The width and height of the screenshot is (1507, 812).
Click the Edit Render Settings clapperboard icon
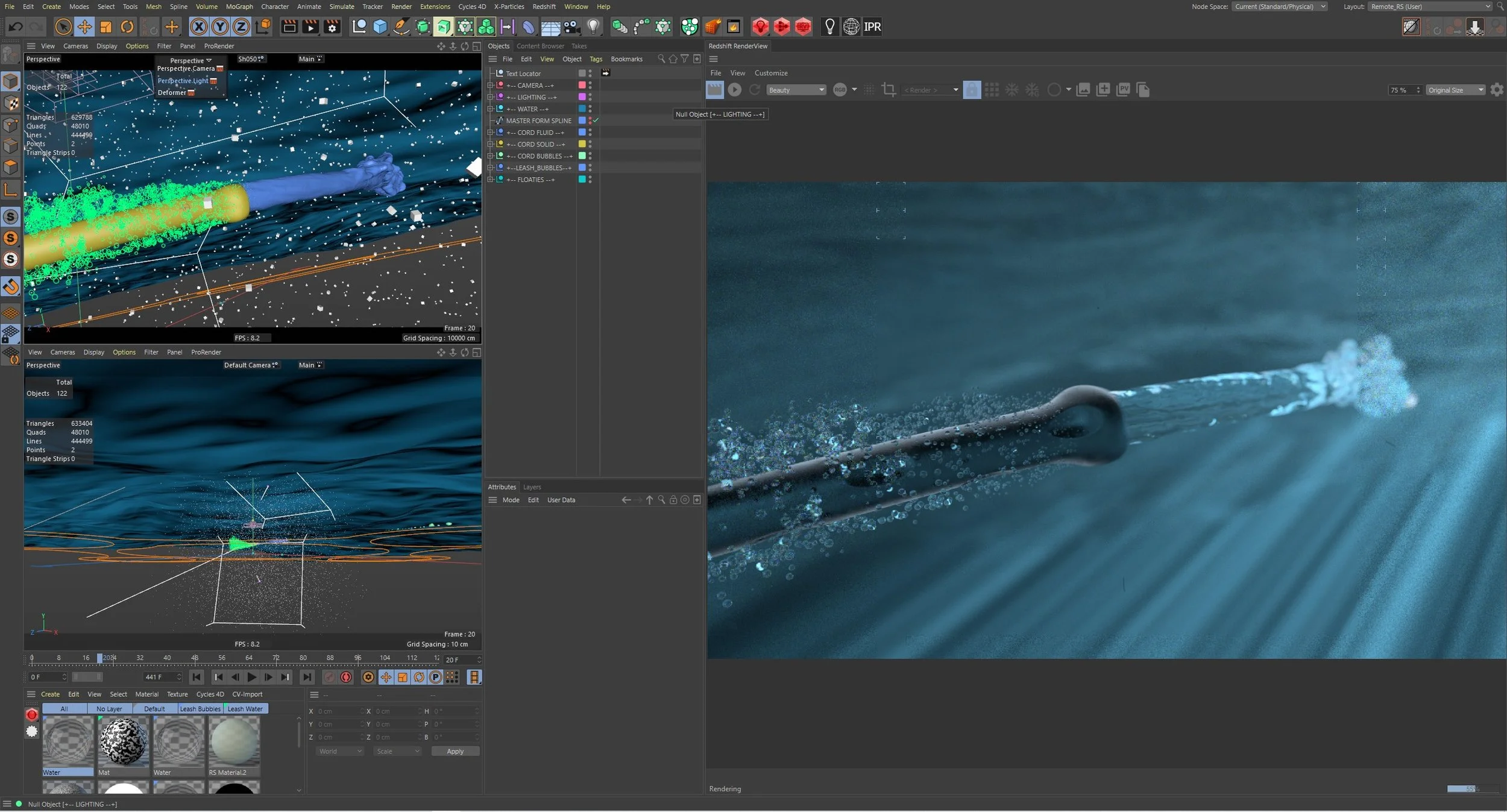coord(332,27)
